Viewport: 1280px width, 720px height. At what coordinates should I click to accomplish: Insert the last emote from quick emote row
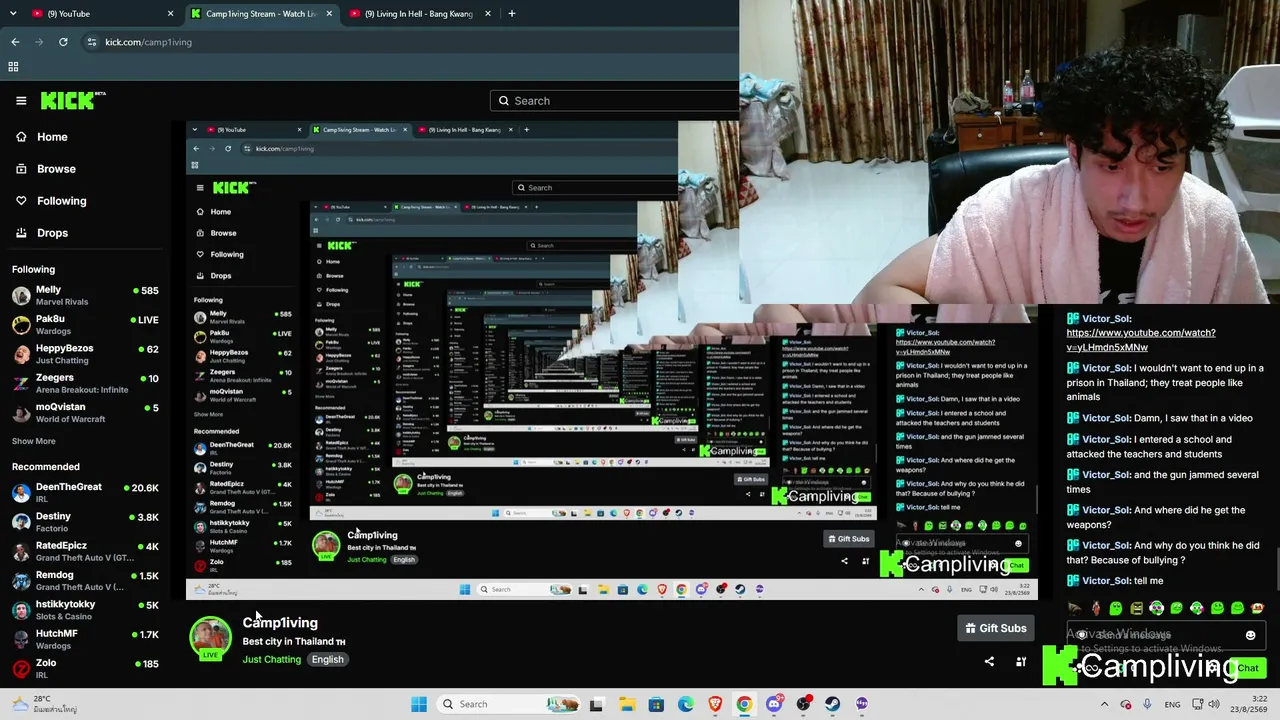coord(1258,608)
